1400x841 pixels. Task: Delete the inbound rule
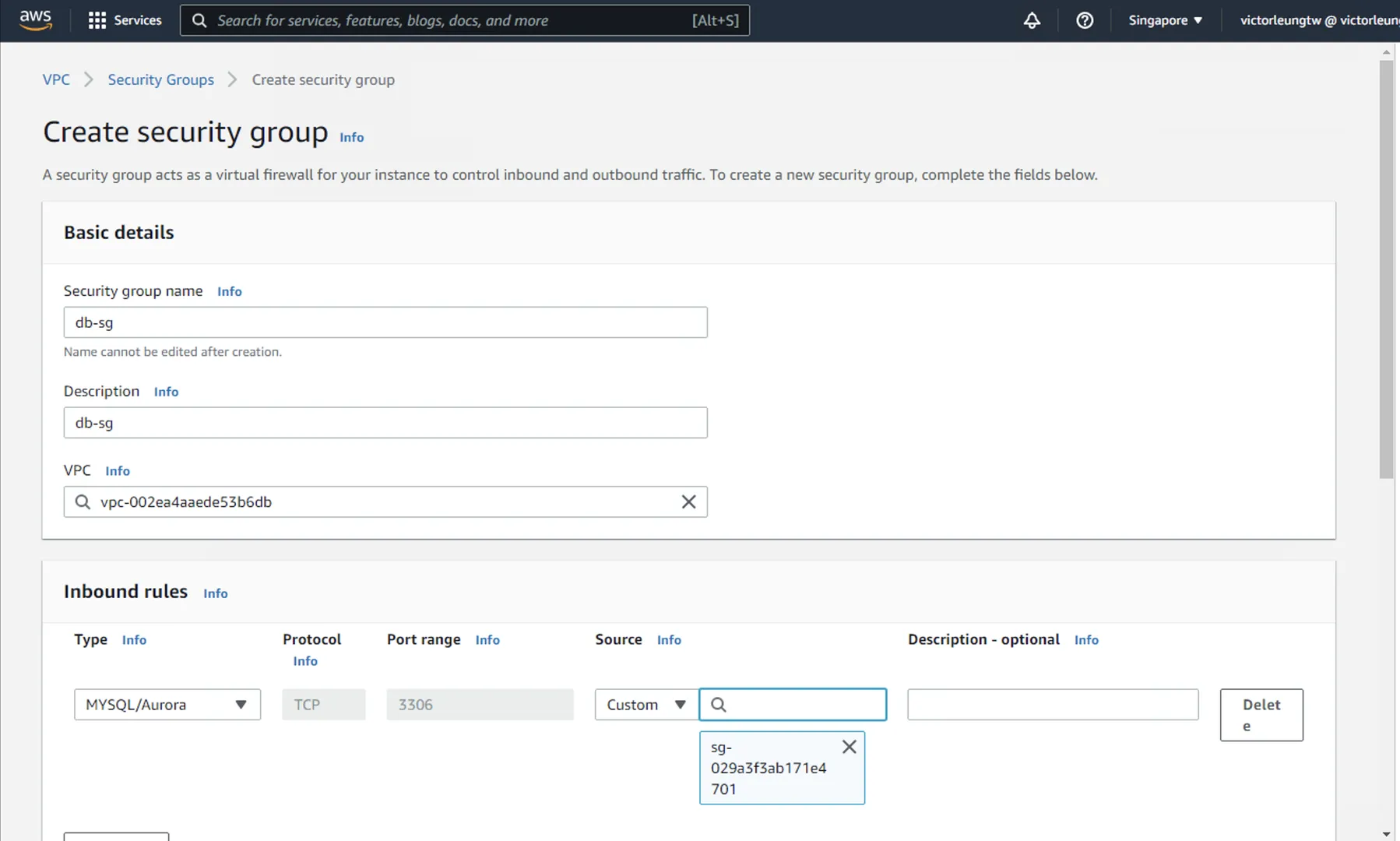1261,715
